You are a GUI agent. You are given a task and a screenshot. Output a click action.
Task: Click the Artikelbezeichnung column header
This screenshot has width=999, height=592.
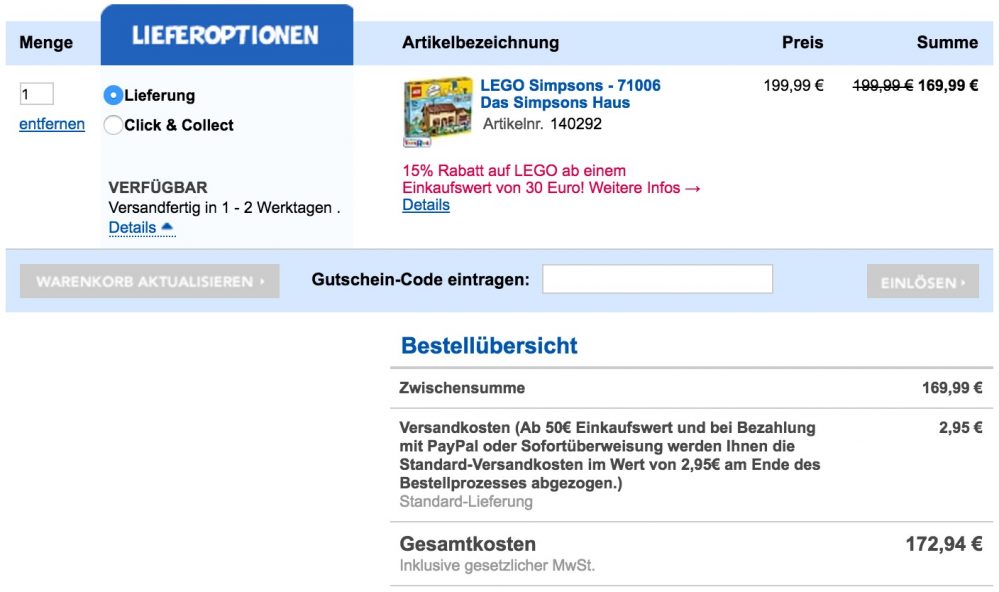tap(480, 42)
